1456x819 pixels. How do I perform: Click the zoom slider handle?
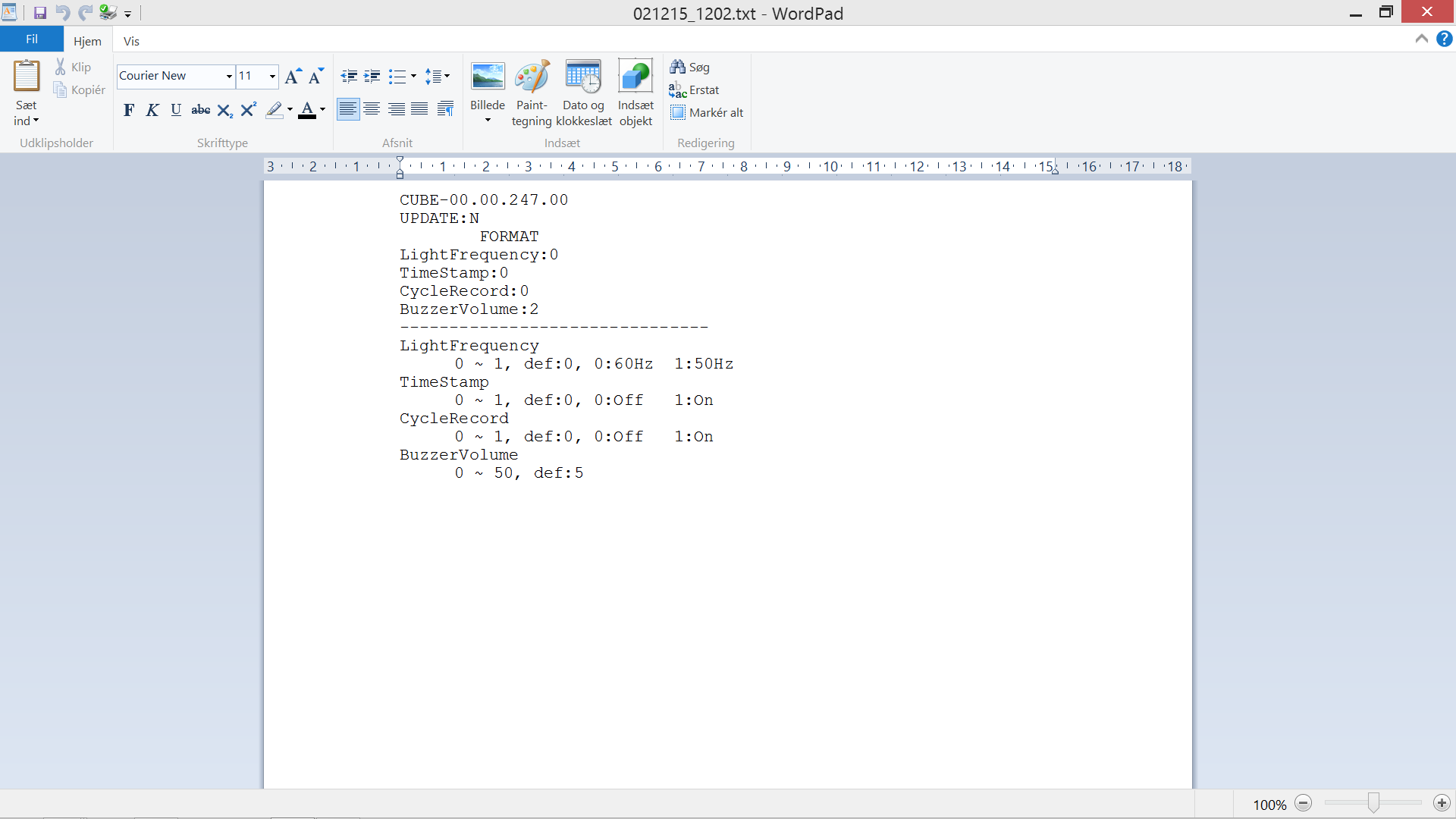[x=1373, y=803]
